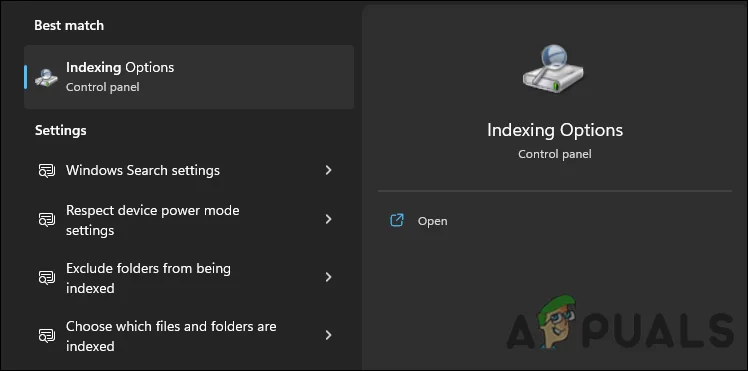Click the Open external-link icon
Viewport: 748px width, 371px height.
[x=397, y=220]
